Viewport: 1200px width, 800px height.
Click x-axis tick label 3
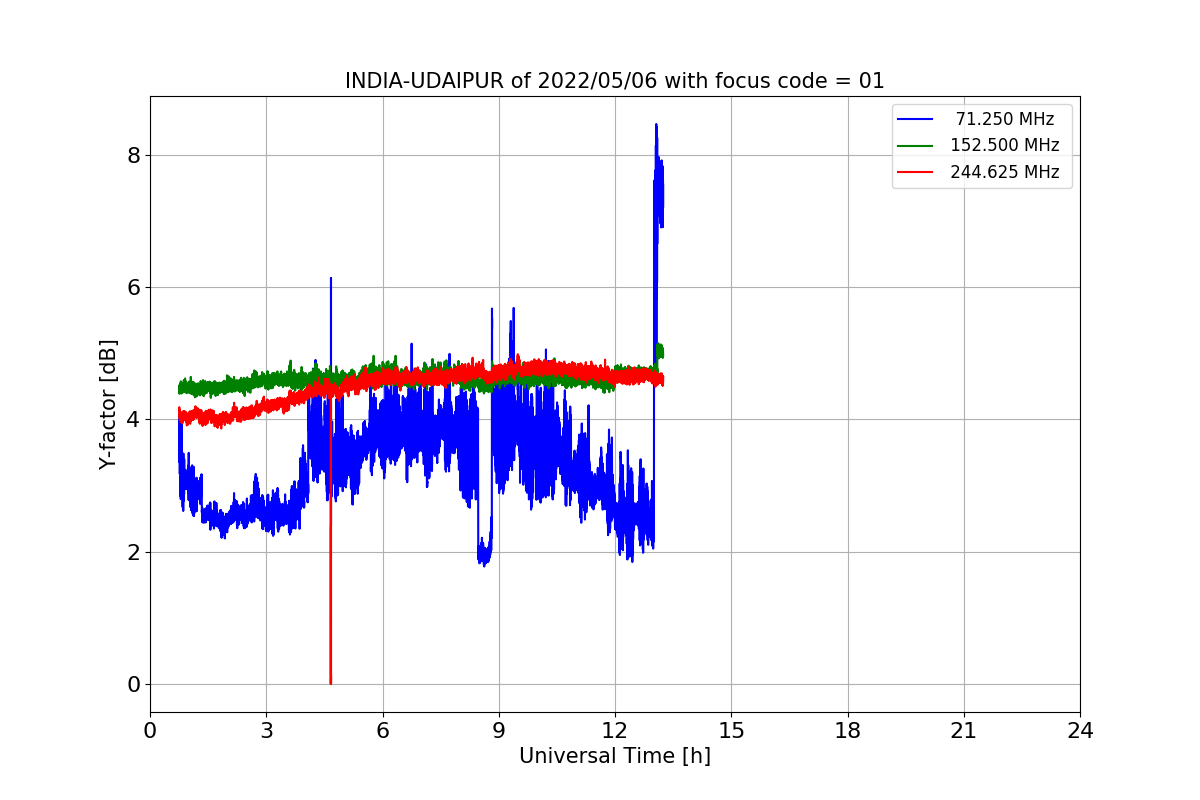pyautogui.click(x=266, y=731)
